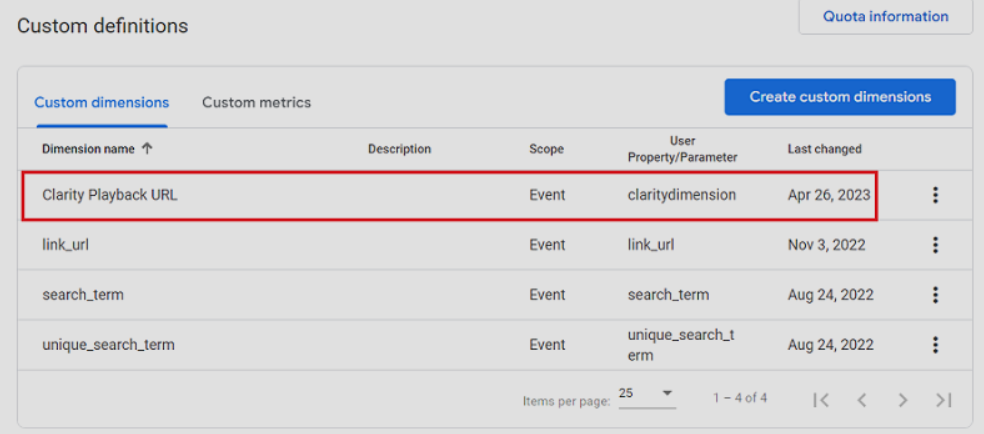Jump to last page of results
Image resolution: width=984 pixels, height=434 pixels.
click(942, 400)
